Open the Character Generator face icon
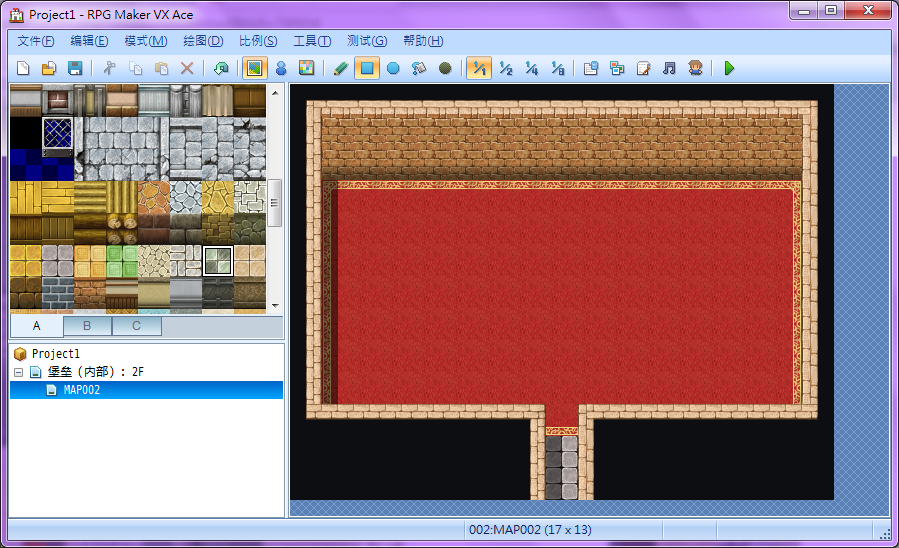Screen dimensions: 899x548 click(x=695, y=68)
